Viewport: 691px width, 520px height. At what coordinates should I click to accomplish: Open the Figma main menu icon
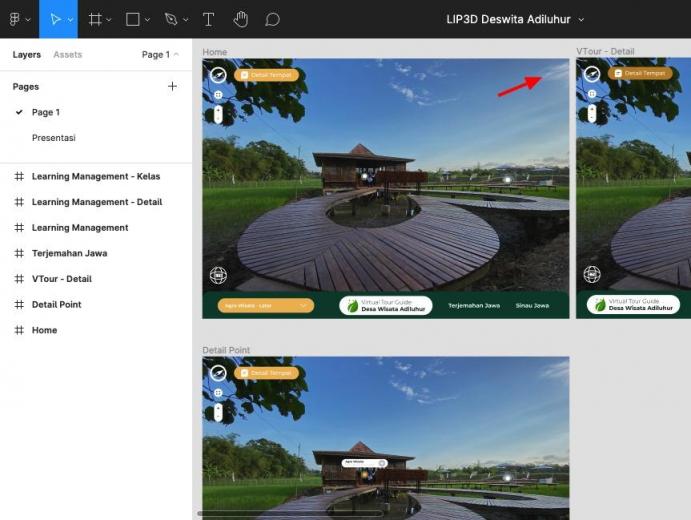coord(14,19)
